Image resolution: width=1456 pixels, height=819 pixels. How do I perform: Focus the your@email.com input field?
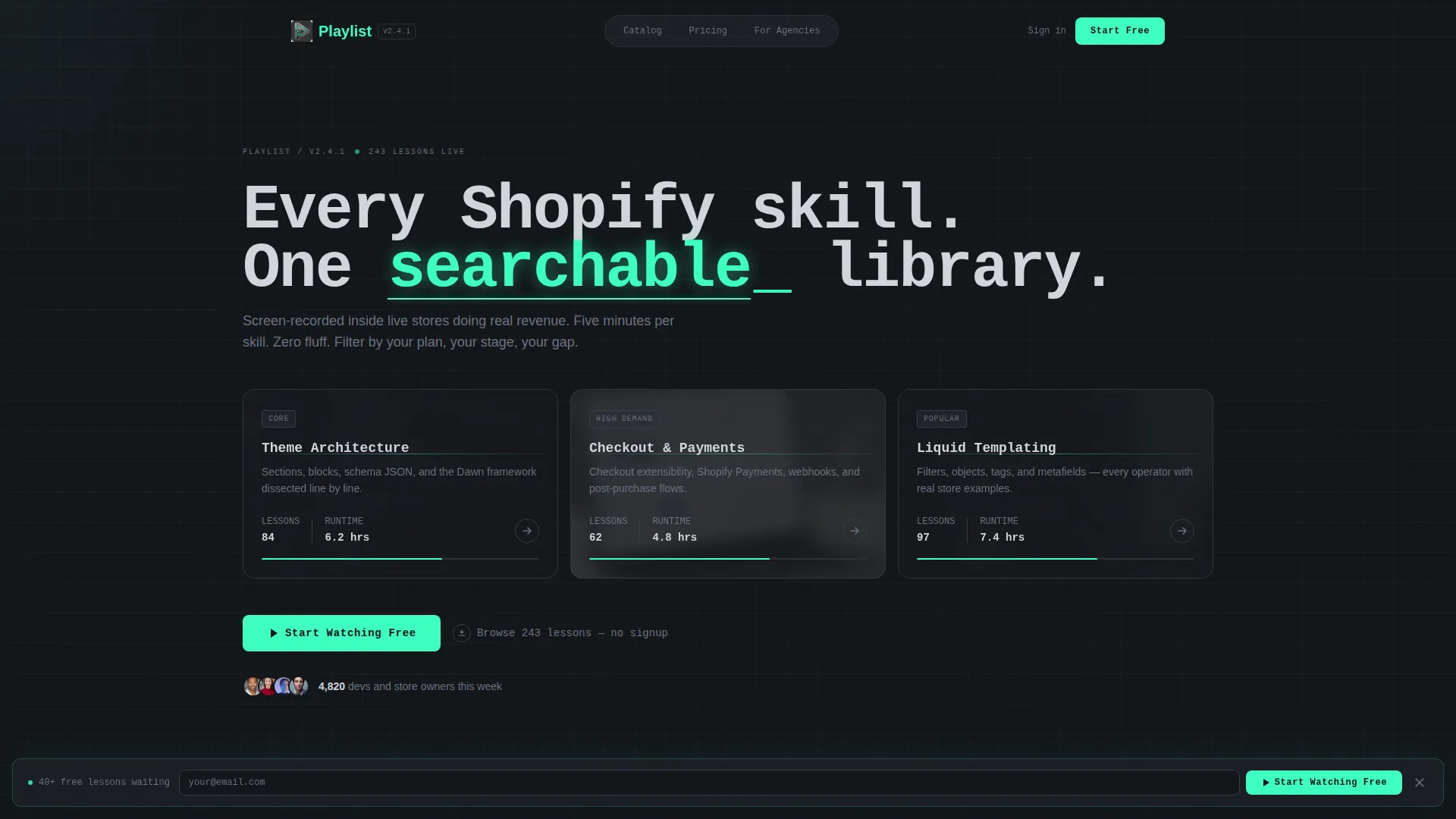[x=709, y=783]
